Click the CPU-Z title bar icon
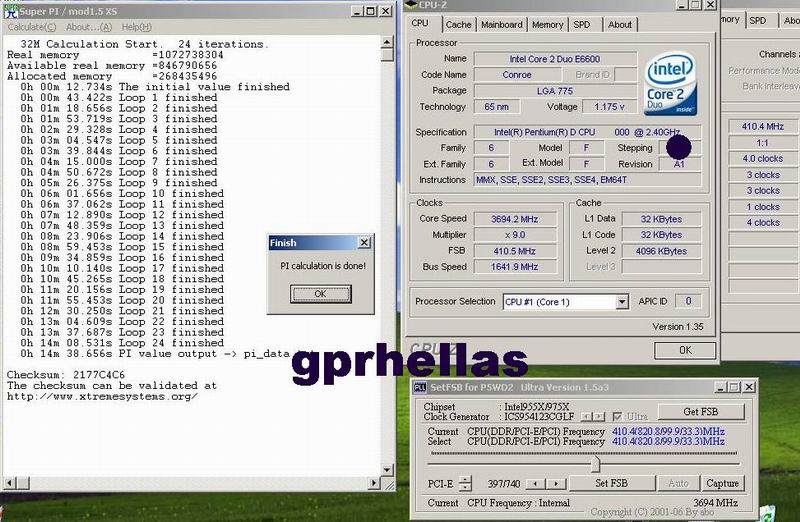This screenshot has width=800, height=522. point(412,5)
